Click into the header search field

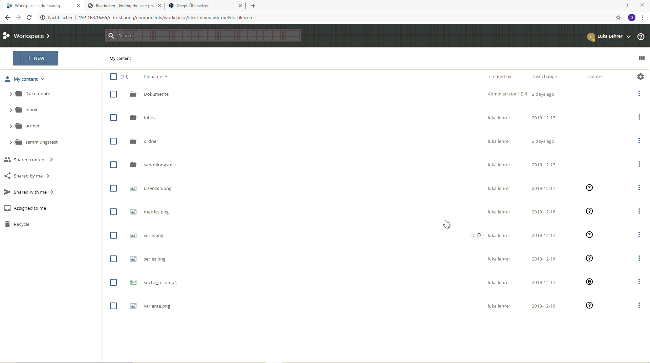tap(203, 36)
